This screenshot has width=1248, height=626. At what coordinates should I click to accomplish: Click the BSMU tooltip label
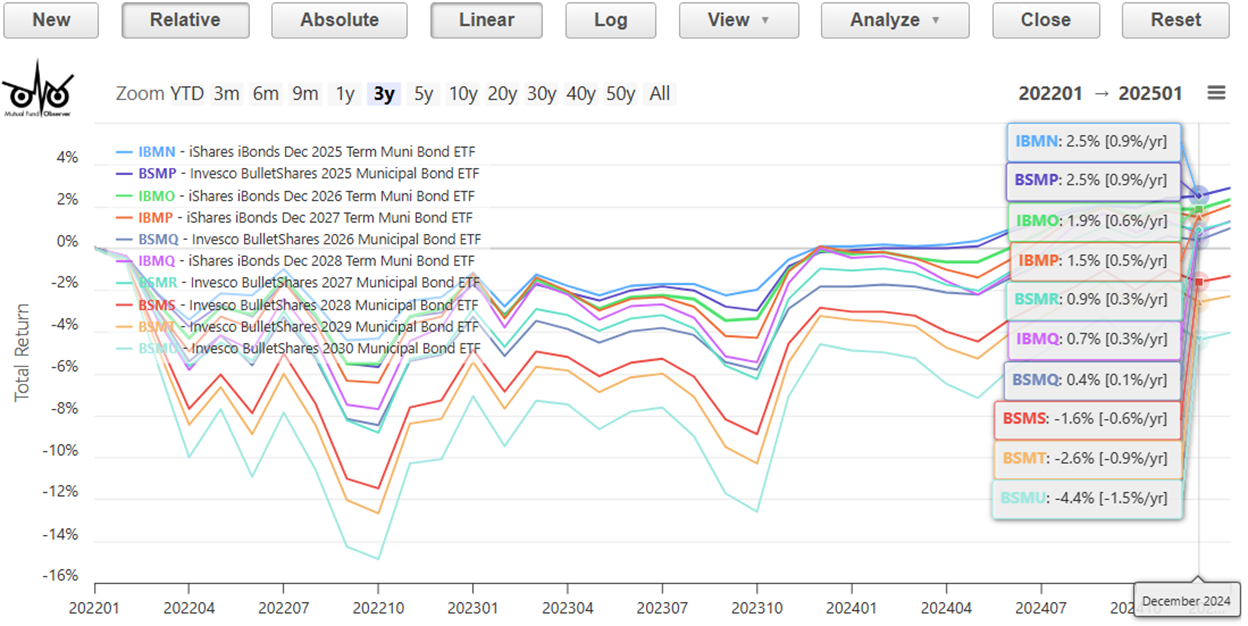[x=1086, y=498]
